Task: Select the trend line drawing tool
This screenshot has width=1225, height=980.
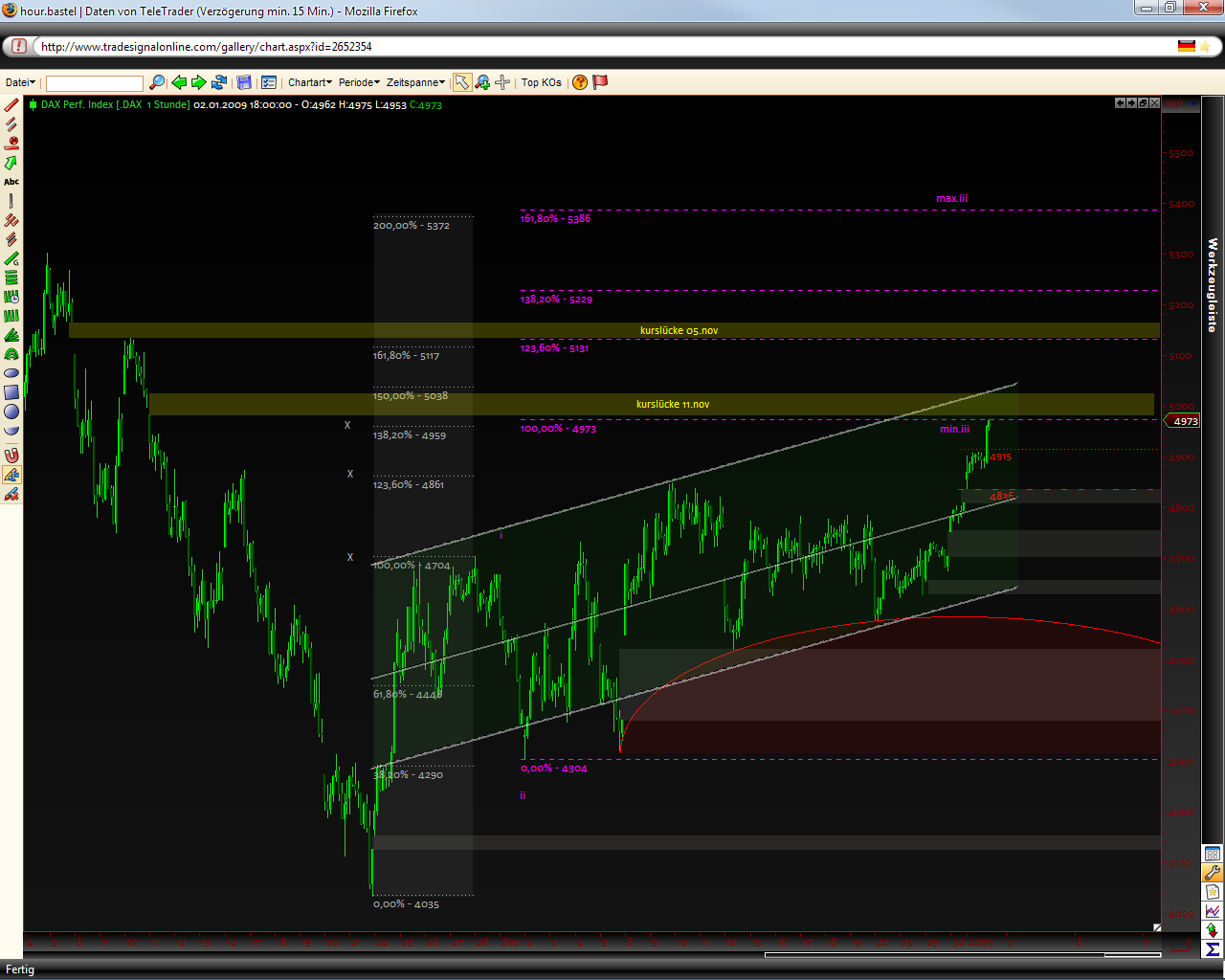Action: pyautogui.click(x=11, y=105)
